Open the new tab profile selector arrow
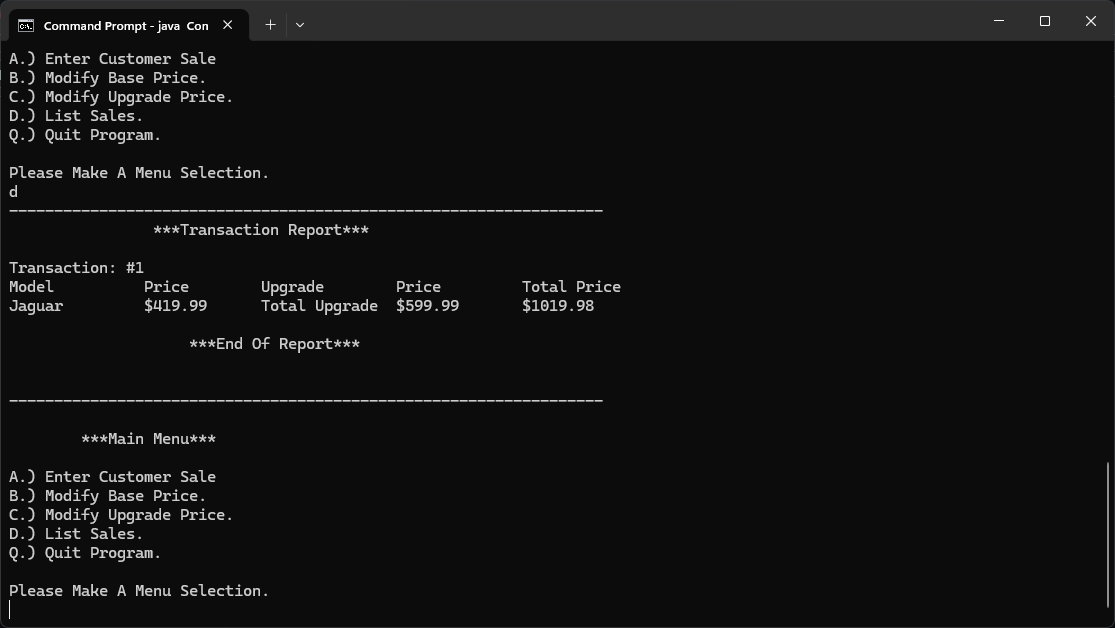 click(x=300, y=25)
